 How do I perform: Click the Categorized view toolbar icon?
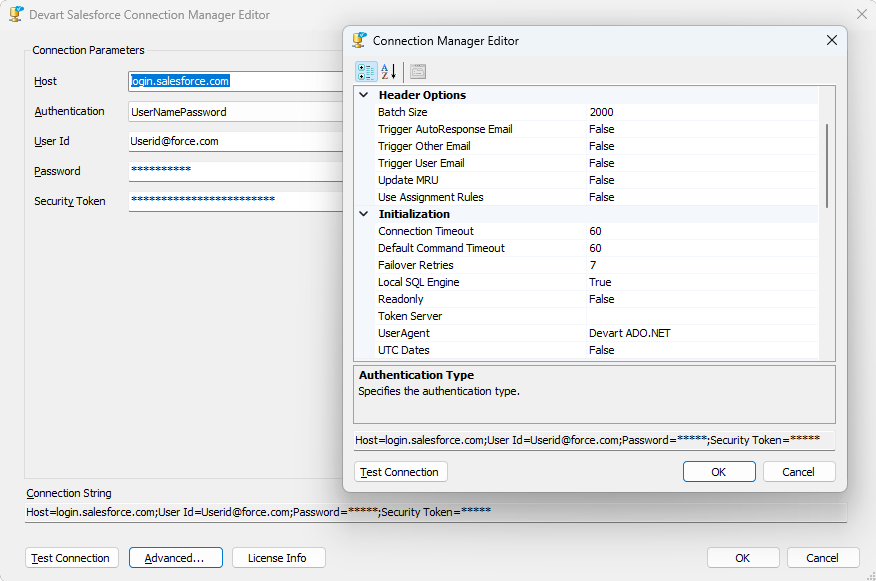(366, 71)
